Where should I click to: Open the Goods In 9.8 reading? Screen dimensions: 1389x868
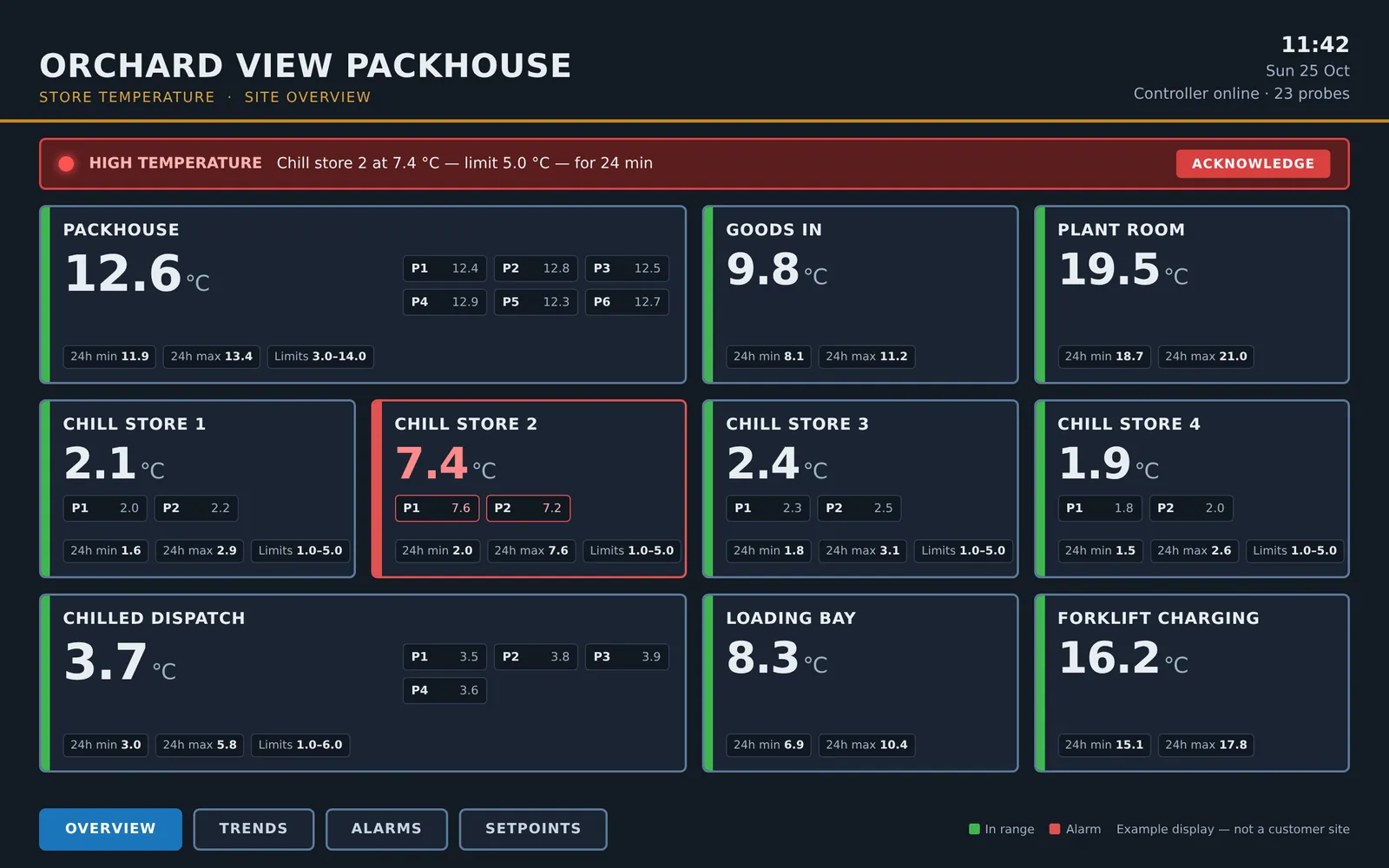click(776, 270)
